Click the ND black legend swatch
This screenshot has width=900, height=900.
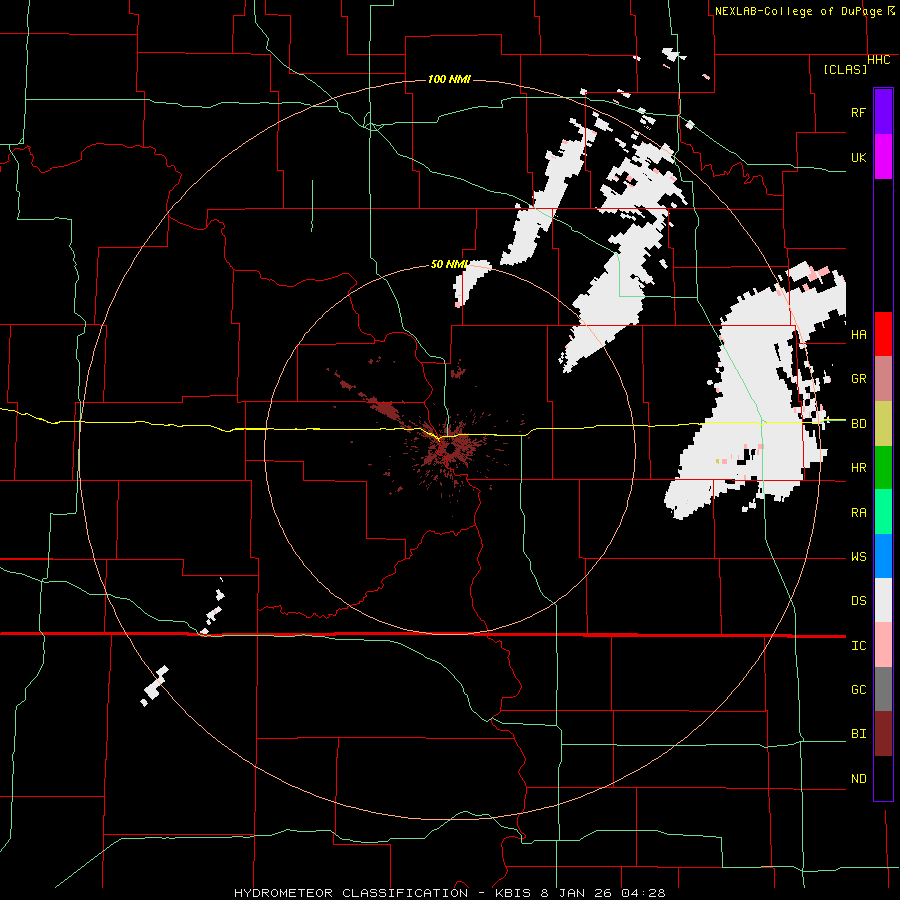coord(883,778)
